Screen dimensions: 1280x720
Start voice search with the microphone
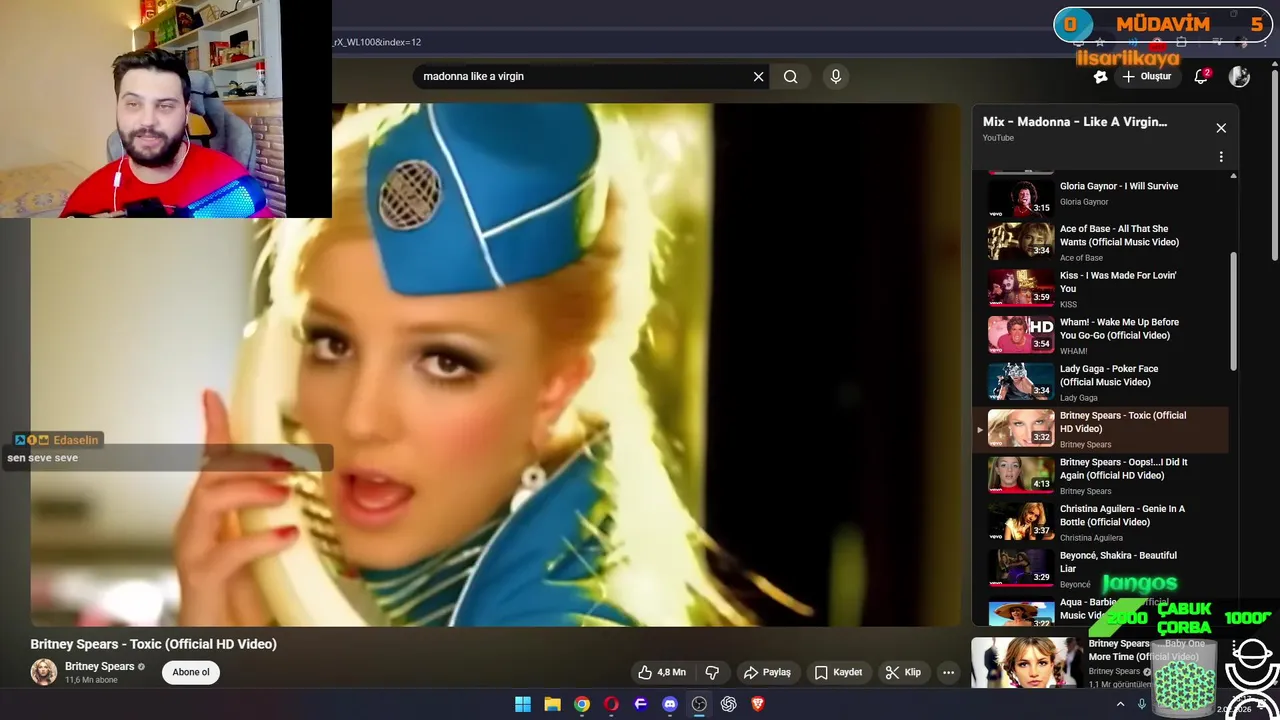coord(836,76)
